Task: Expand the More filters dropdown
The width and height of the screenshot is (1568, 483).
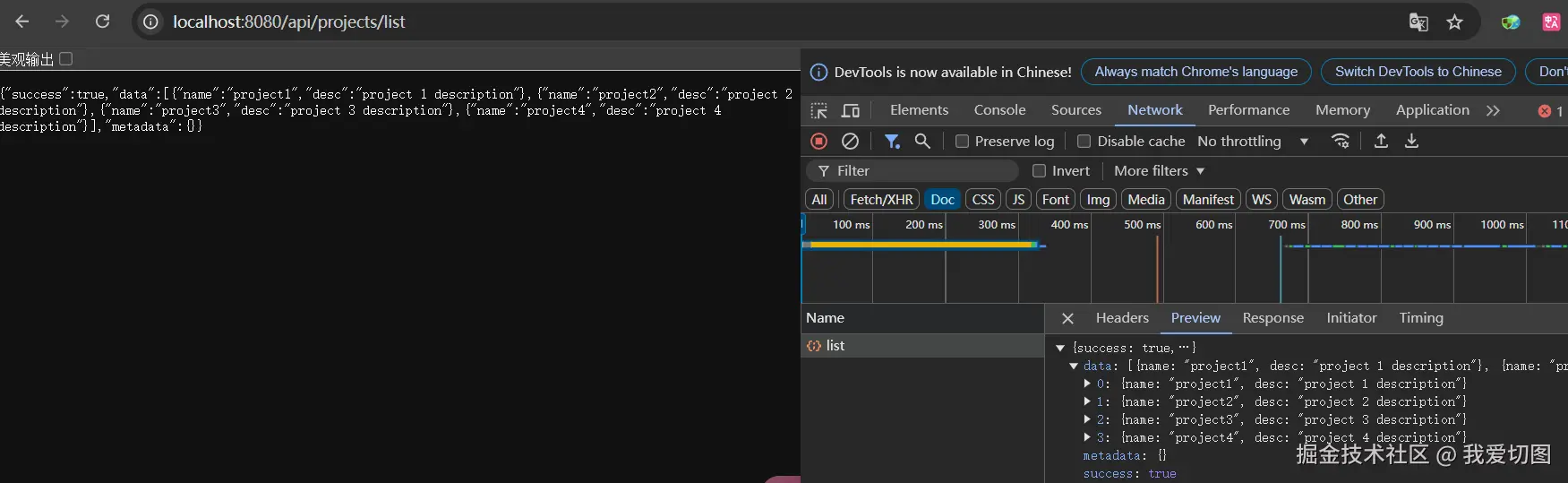Action: (1159, 170)
